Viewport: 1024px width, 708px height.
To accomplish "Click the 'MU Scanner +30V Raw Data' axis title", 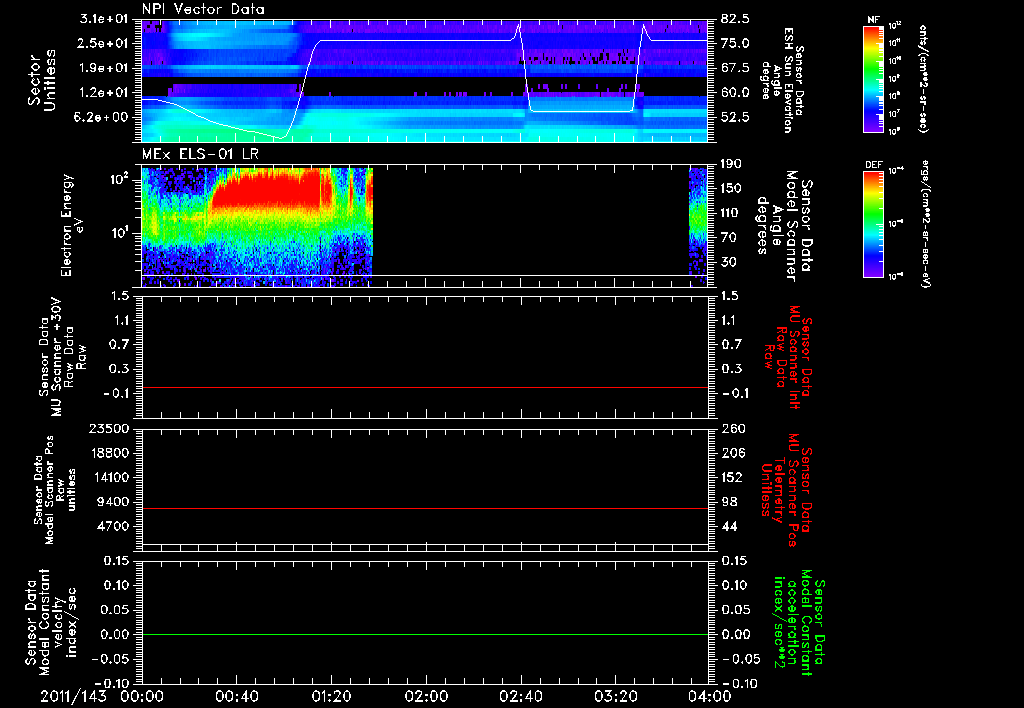I will coord(63,357).
